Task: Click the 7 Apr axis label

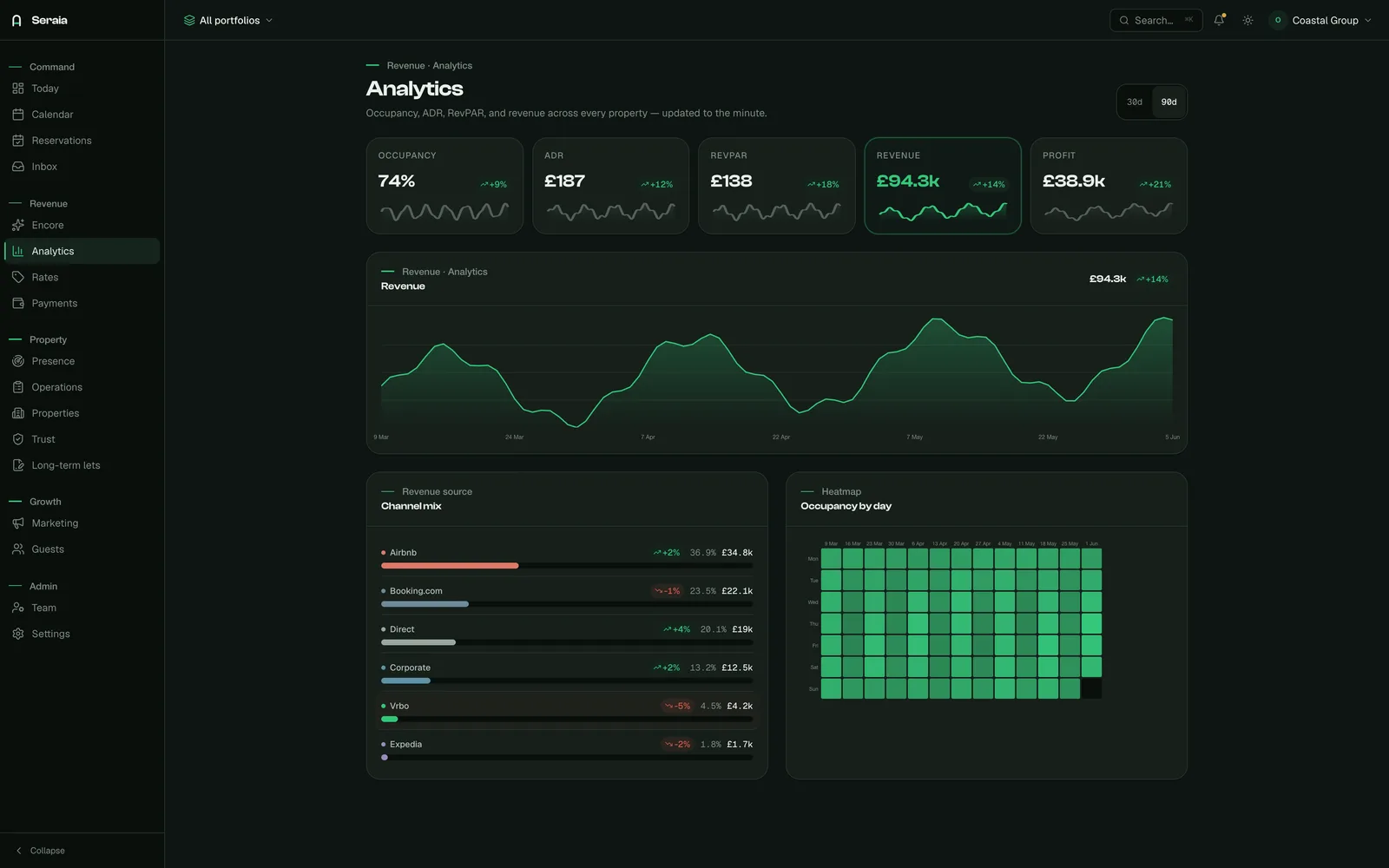Action: 648,437
